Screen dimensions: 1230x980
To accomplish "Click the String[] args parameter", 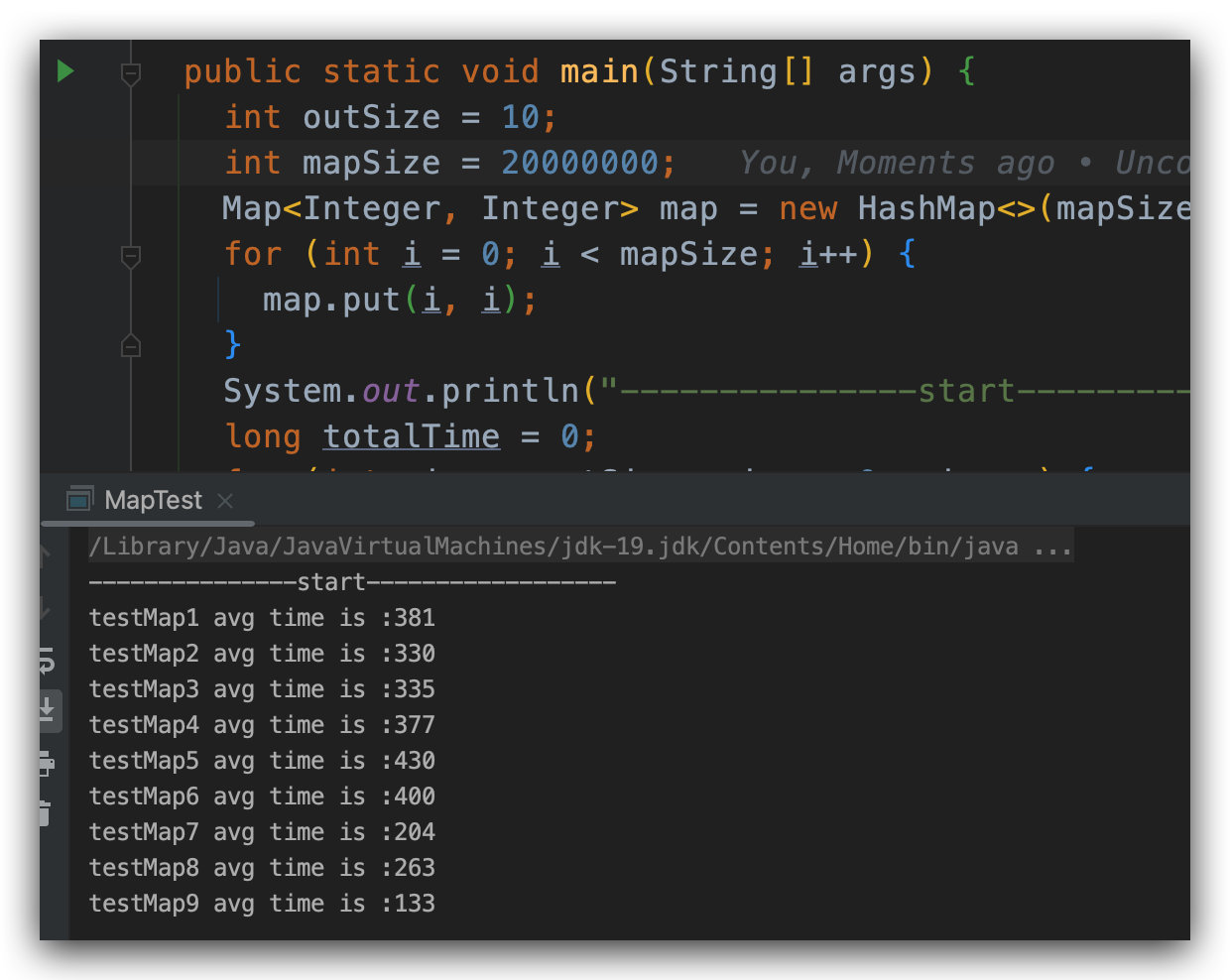I will pos(788,71).
